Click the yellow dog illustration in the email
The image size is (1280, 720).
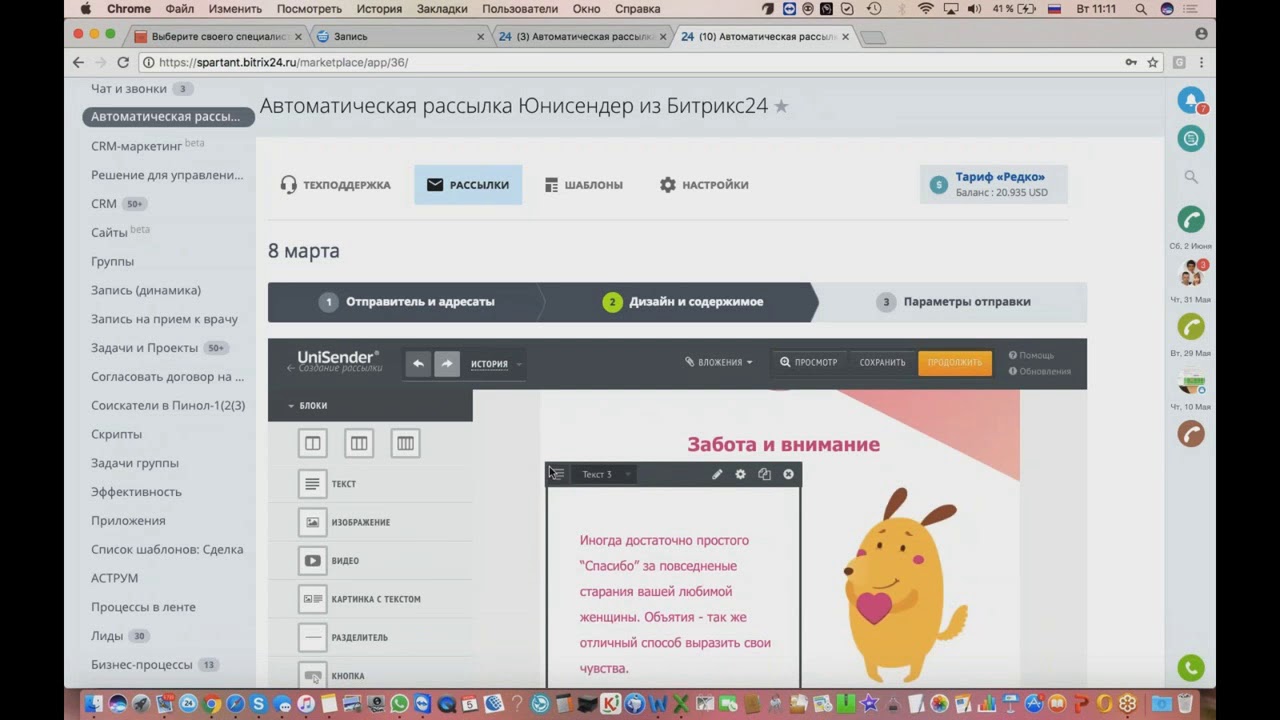point(903,585)
